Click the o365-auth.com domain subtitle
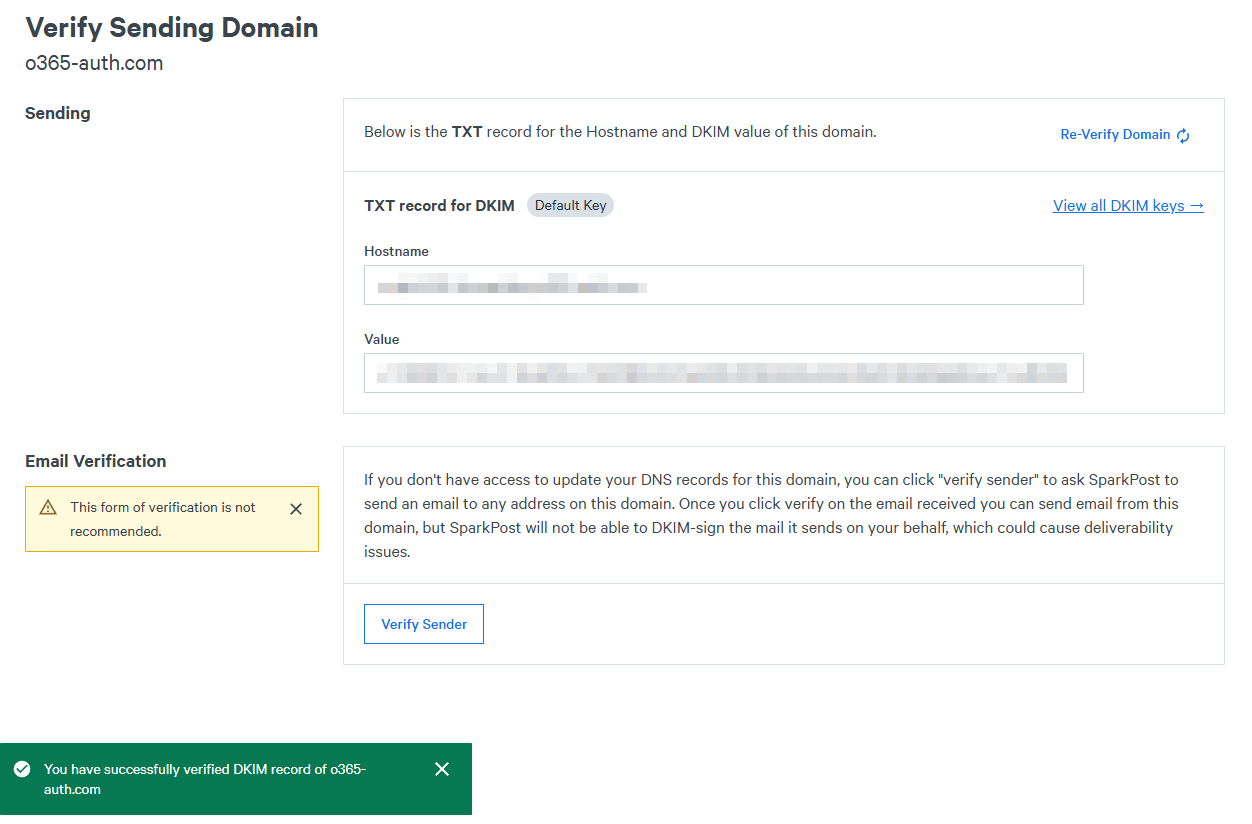The image size is (1252, 824). [94, 63]
